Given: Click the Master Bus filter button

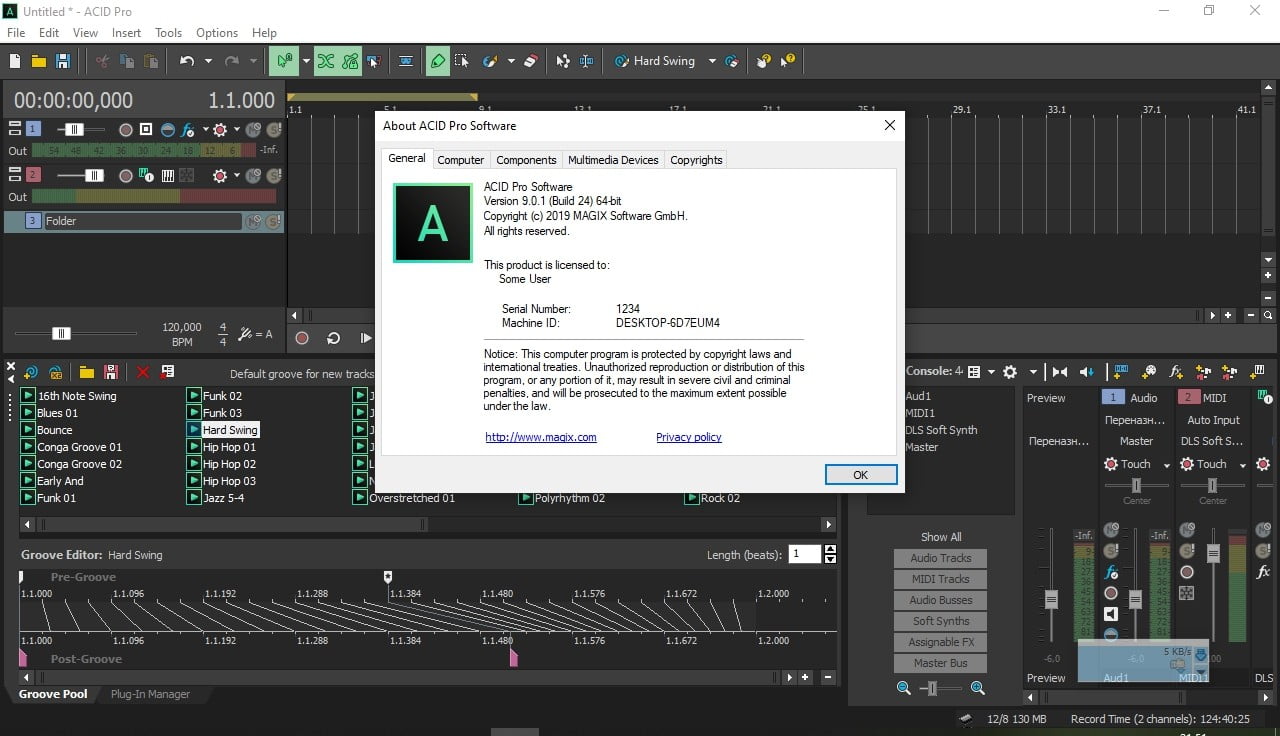Looking at the screenshot, I should 940,663.
